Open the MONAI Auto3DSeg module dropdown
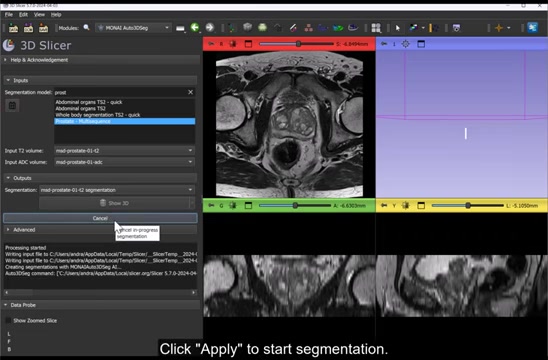548x360 pixels. 133,28
